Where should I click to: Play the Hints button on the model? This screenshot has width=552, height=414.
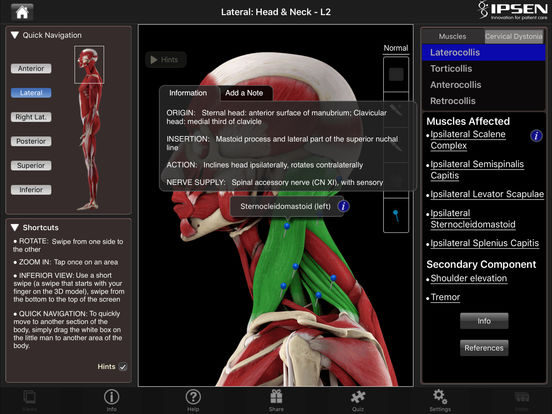(165, 60)
